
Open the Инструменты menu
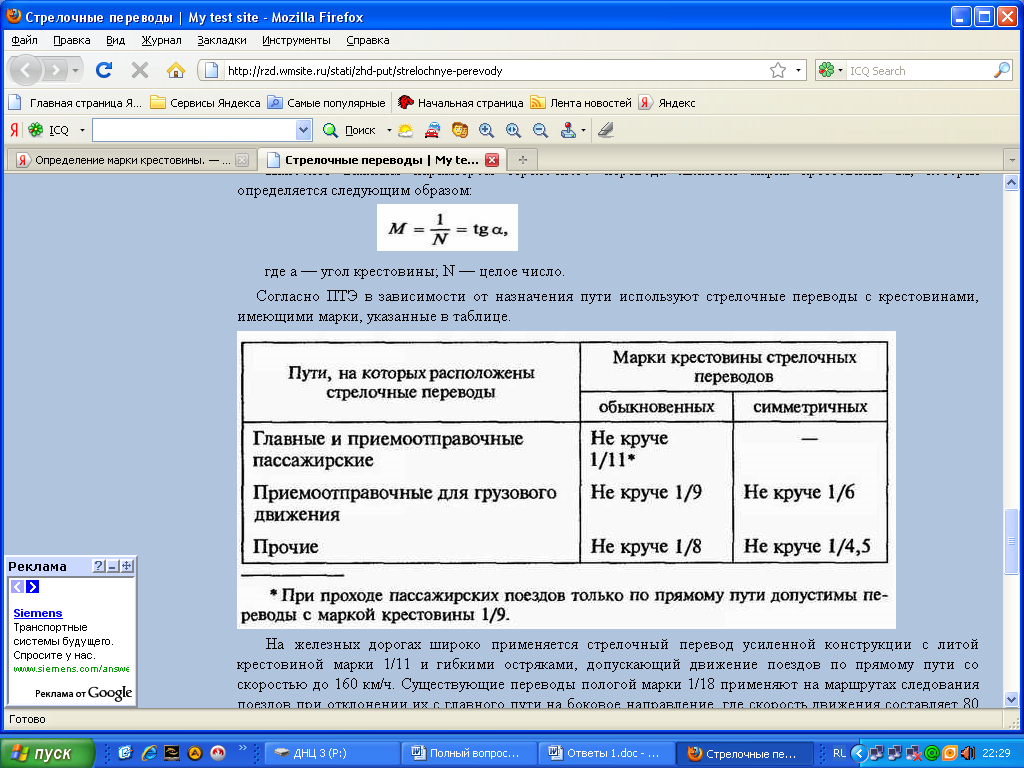[296, 40]
